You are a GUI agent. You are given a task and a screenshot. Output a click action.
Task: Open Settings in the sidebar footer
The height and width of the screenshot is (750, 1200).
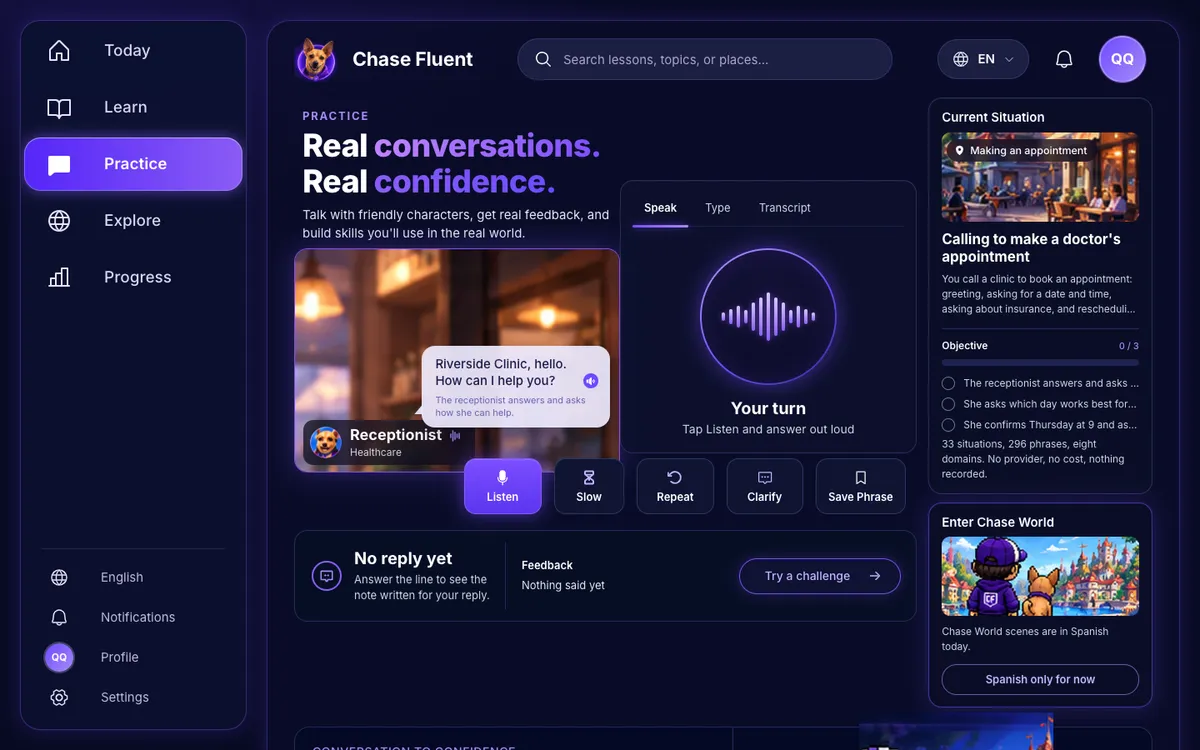133,697
